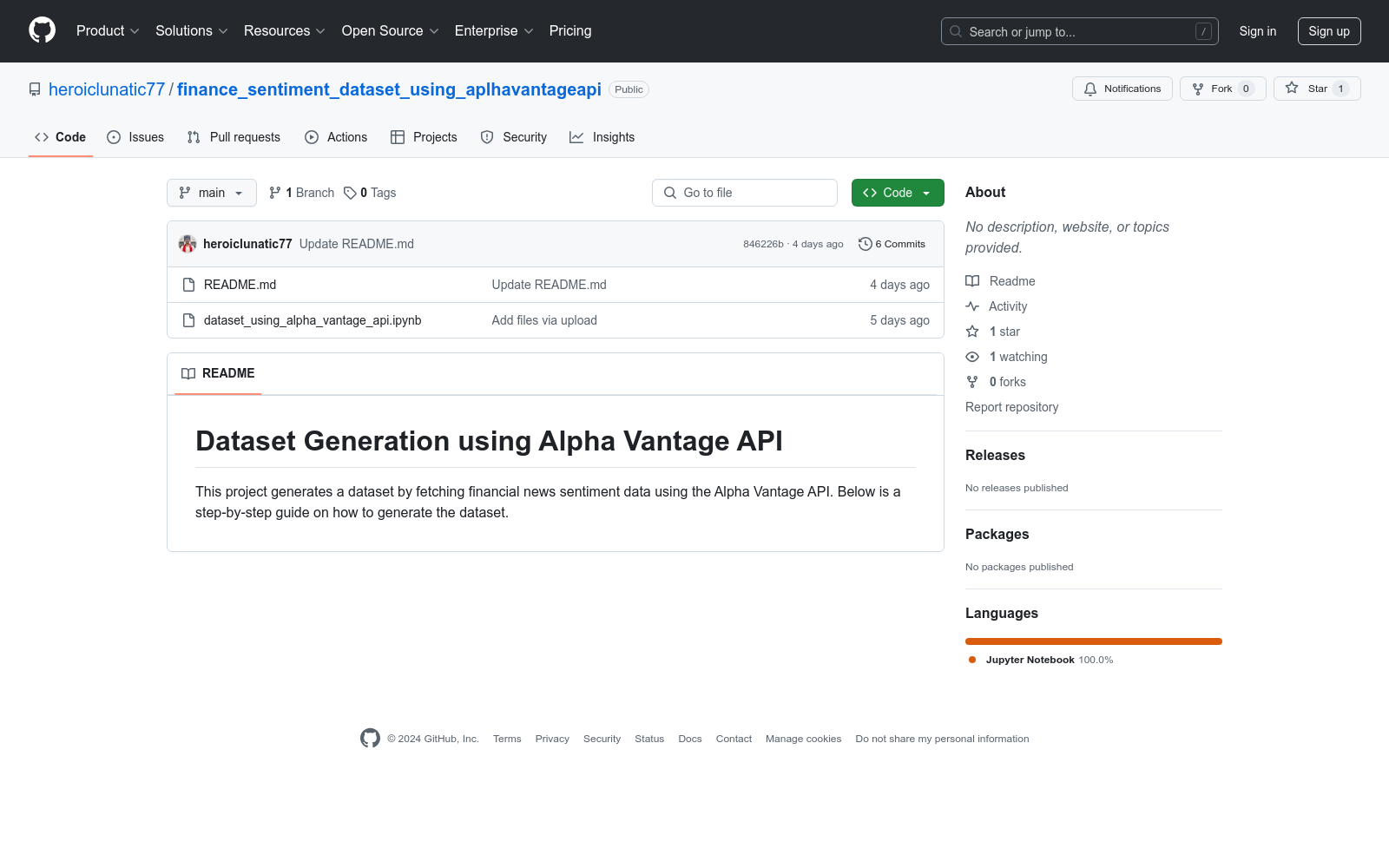Open commit 846226b

763,244
